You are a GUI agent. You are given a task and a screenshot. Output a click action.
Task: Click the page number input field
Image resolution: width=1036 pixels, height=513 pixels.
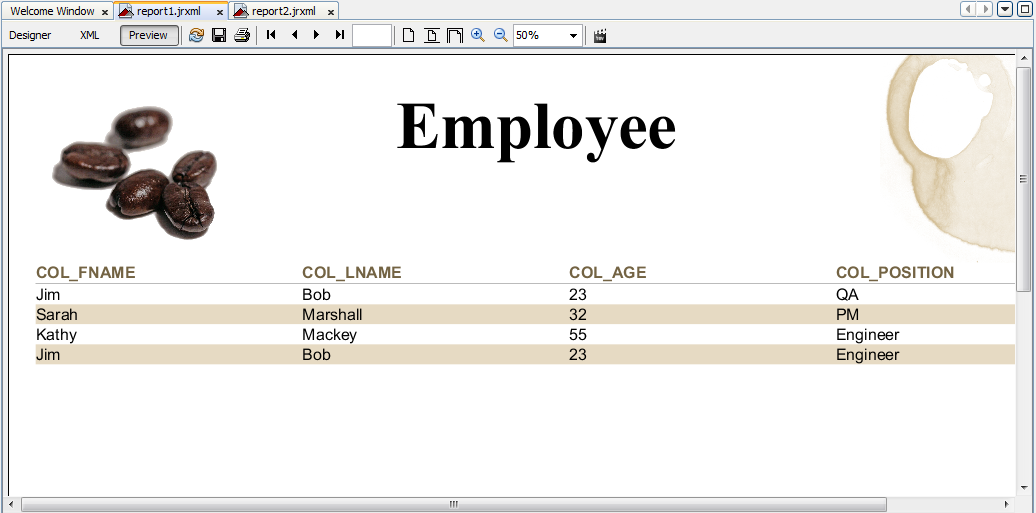click(x=372, y=35)
